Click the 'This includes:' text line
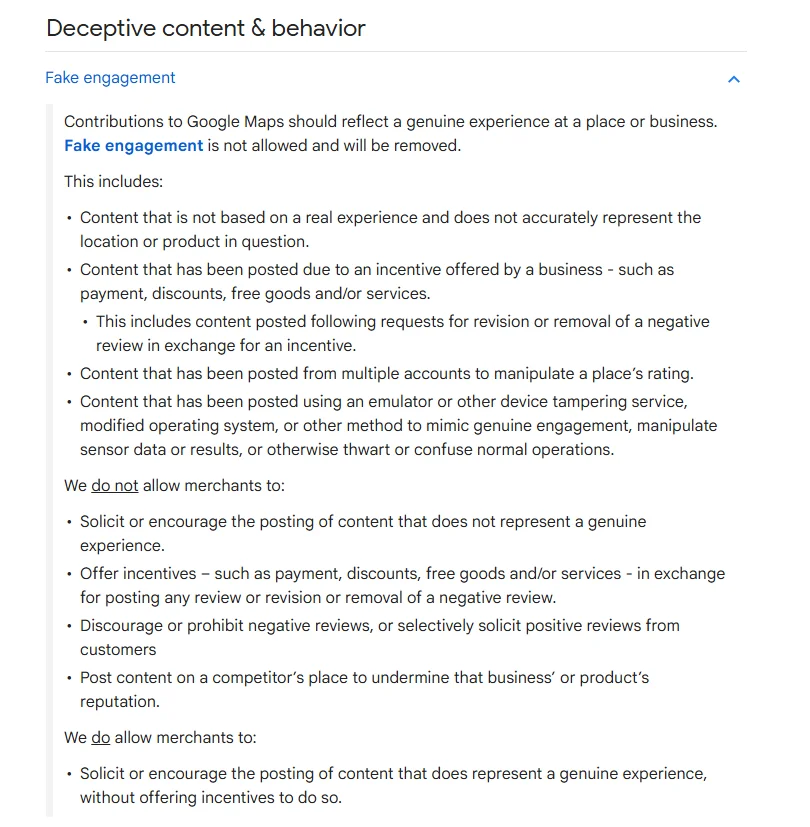The image size is (810, 827). [x=113, y=182]
